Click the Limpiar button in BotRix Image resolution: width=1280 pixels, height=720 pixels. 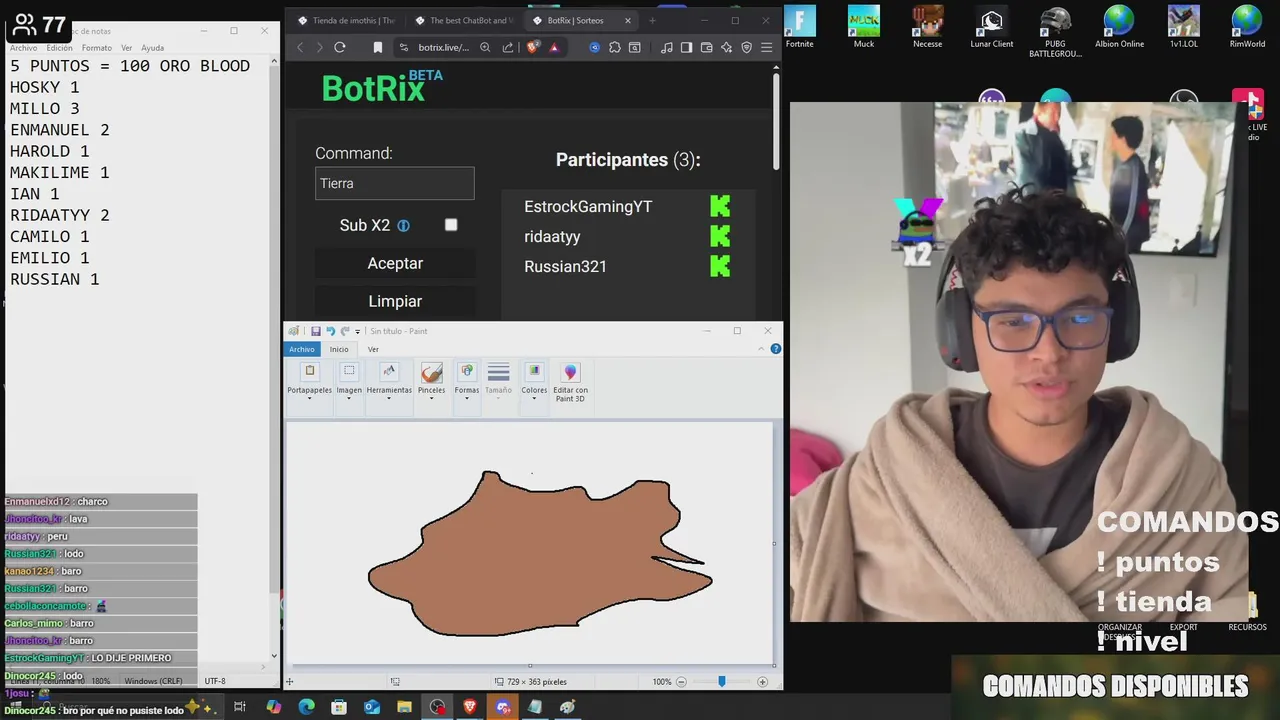point(395,301)
